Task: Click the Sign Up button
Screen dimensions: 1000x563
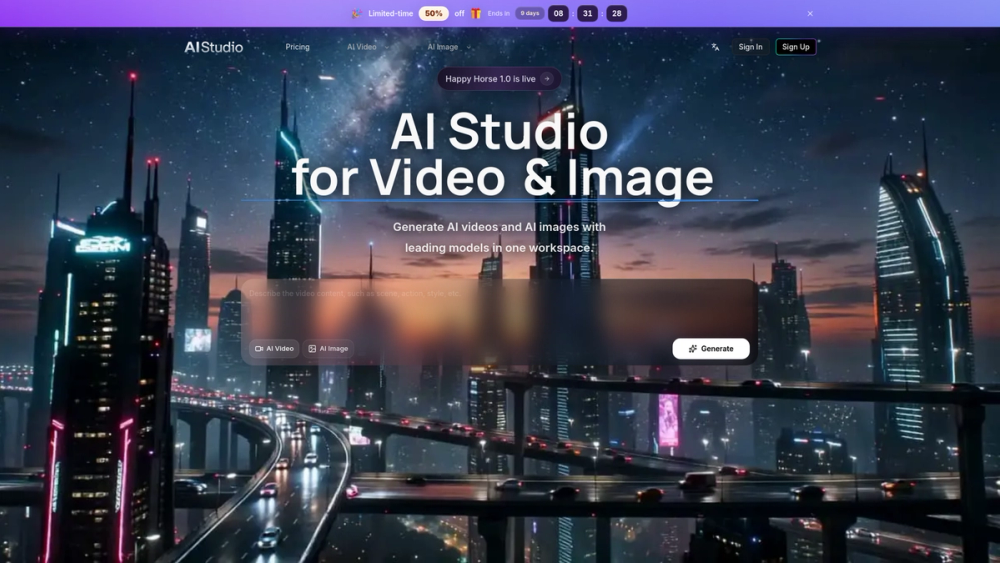Action: point(795,47)
